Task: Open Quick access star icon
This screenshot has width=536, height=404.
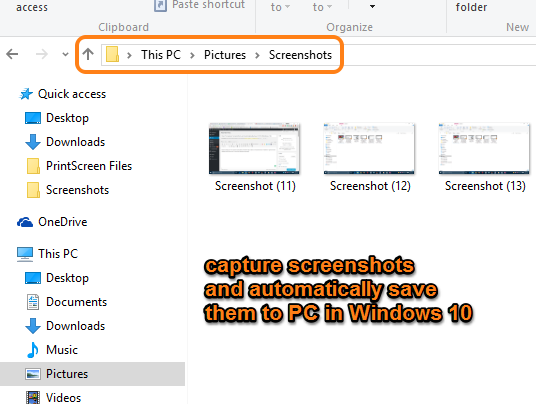Action: [x=26, y=94]
